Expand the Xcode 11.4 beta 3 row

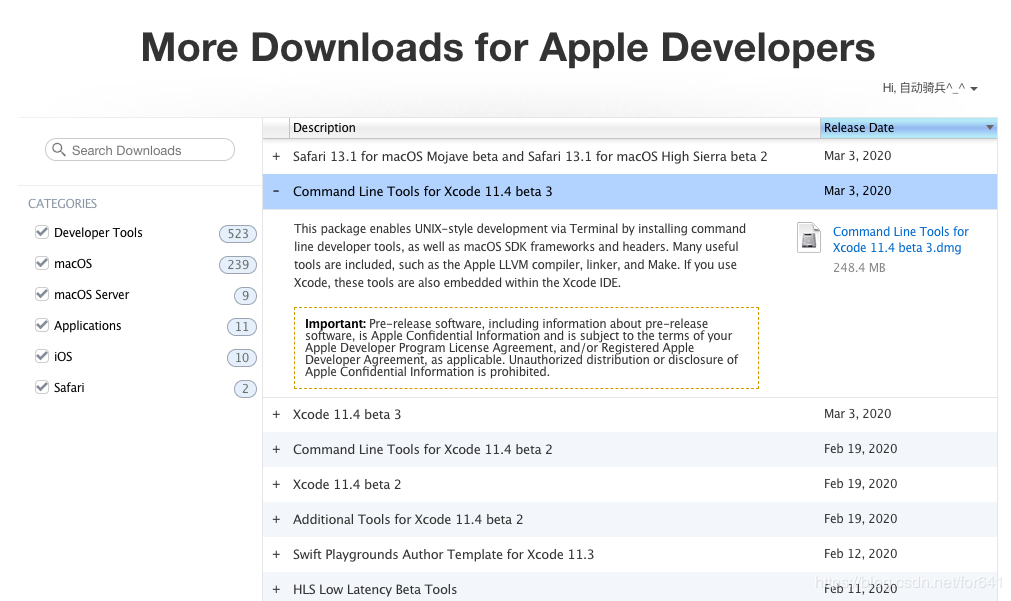pyautogui.click(x=276, y=415)
